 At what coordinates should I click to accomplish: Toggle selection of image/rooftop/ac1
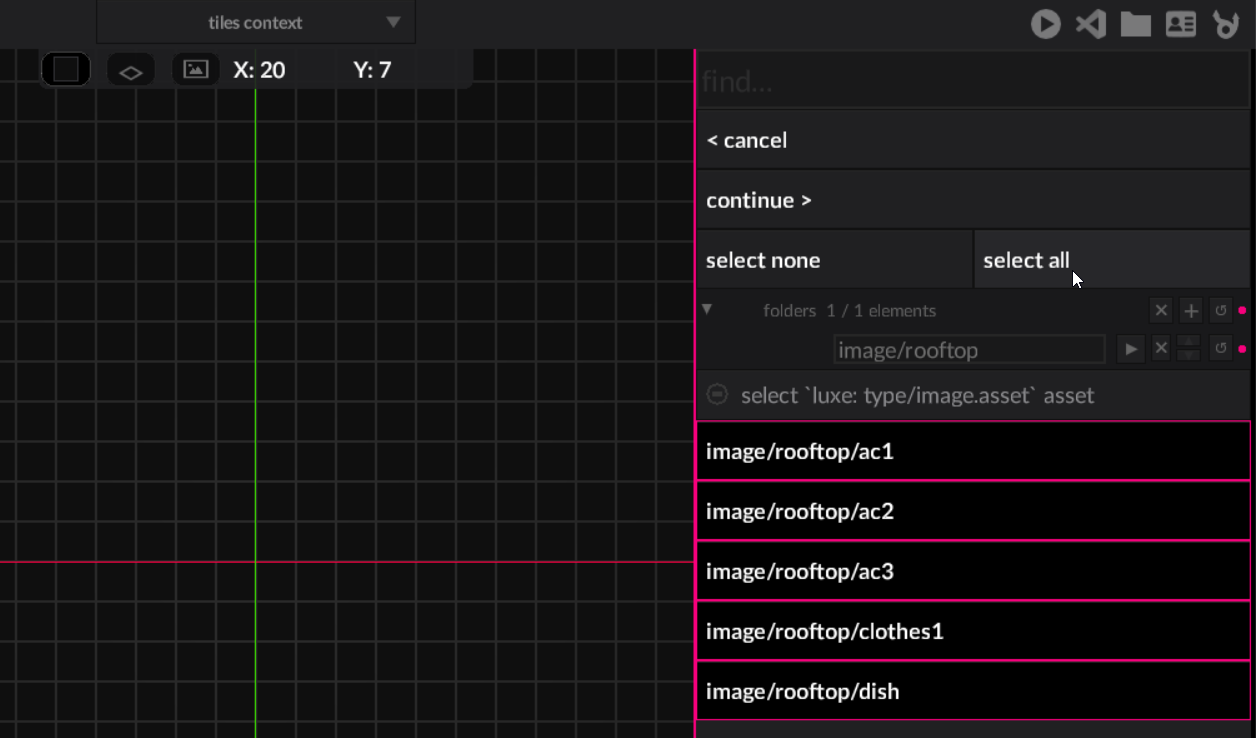pos(972,451)
